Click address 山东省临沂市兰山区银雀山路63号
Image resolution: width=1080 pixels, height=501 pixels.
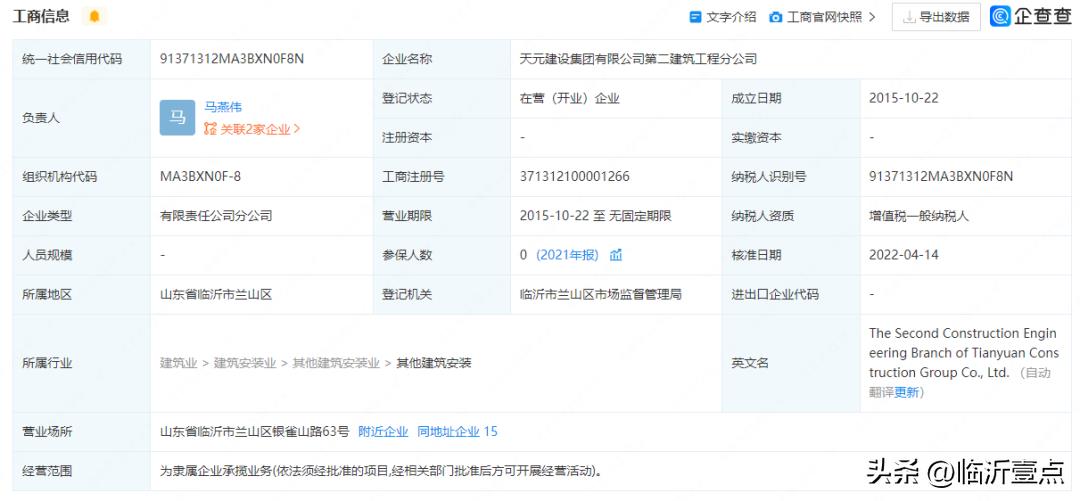[x=255, y=432]
